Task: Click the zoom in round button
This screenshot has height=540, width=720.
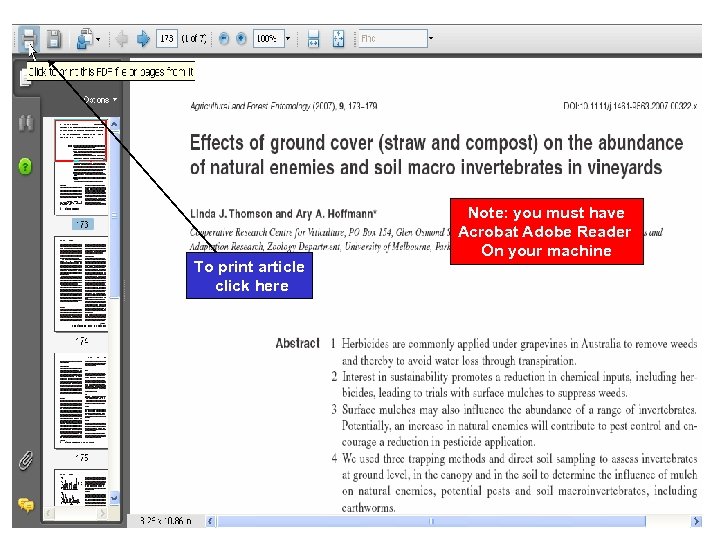Action: [x=241, y=39]
